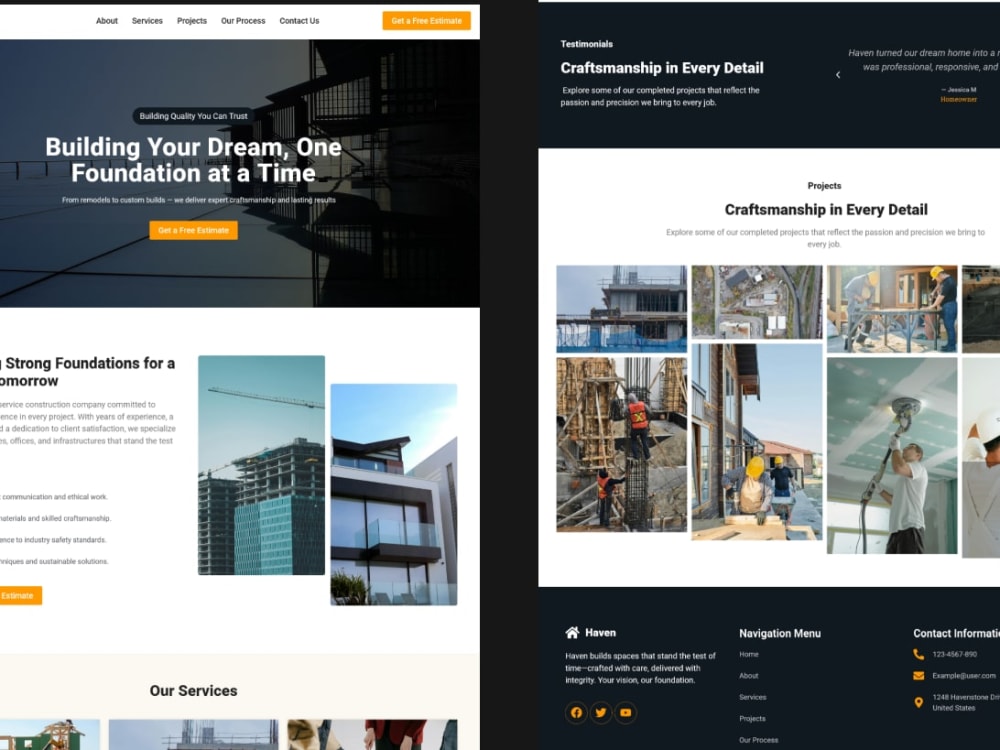Image resolution: width=1000 pixels, height=750 pixels.
Task: Open the yellow hard hat carpenter photo
Action: pyautogui.click(x=757, y=442)
